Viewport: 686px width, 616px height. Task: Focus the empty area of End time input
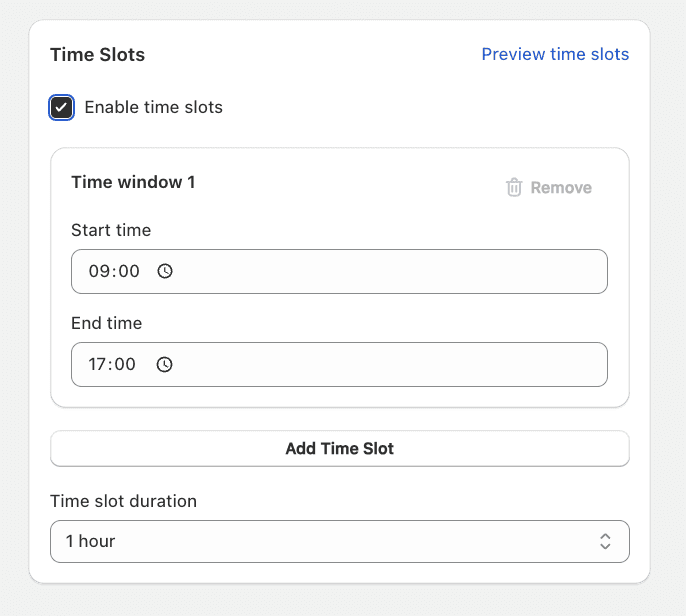[390, 365]
